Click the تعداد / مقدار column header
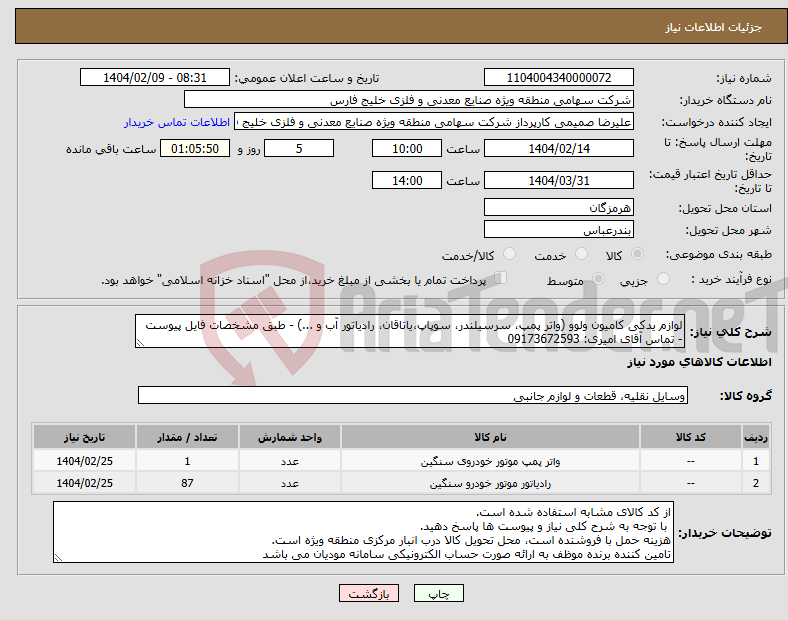 click(x=187, y=437)
